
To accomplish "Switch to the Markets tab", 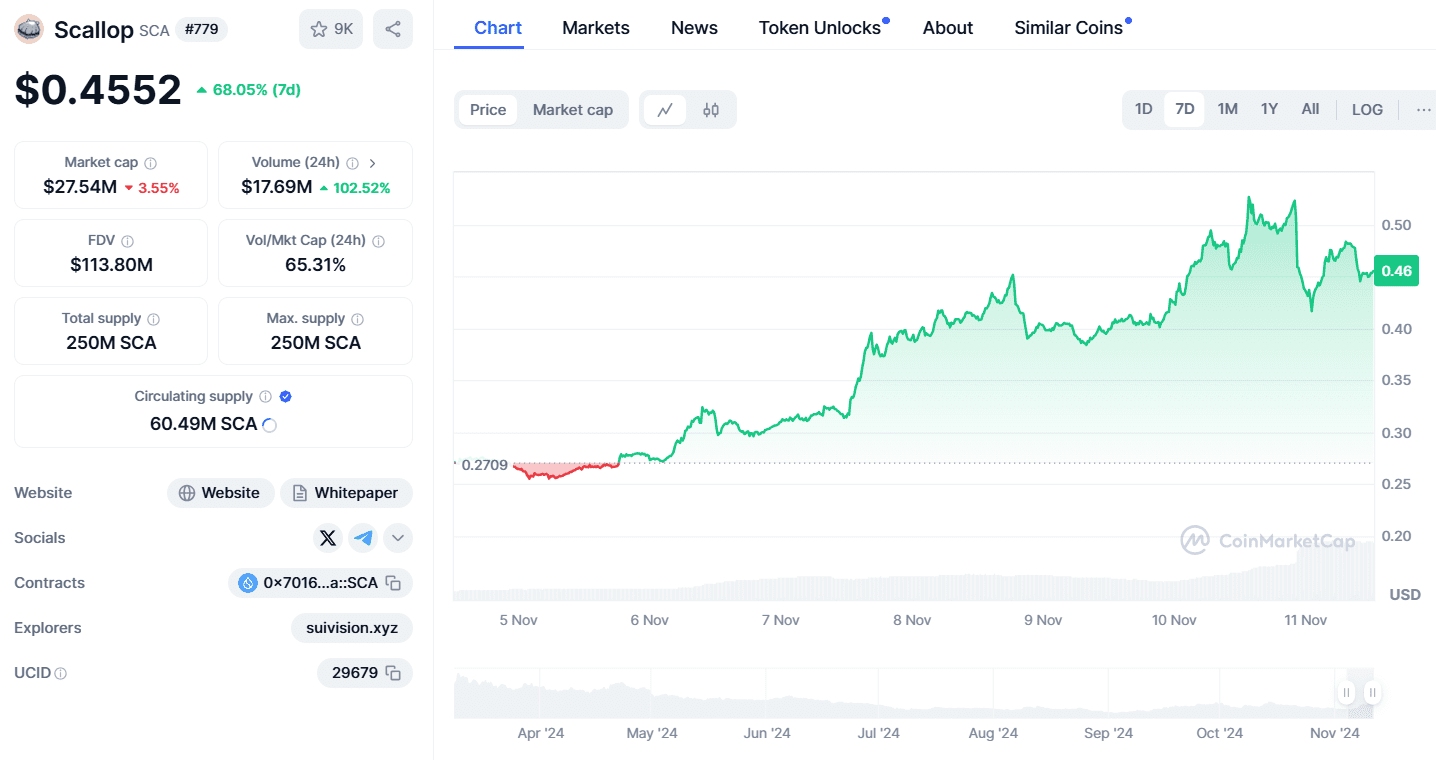I will tap(595, 27).
